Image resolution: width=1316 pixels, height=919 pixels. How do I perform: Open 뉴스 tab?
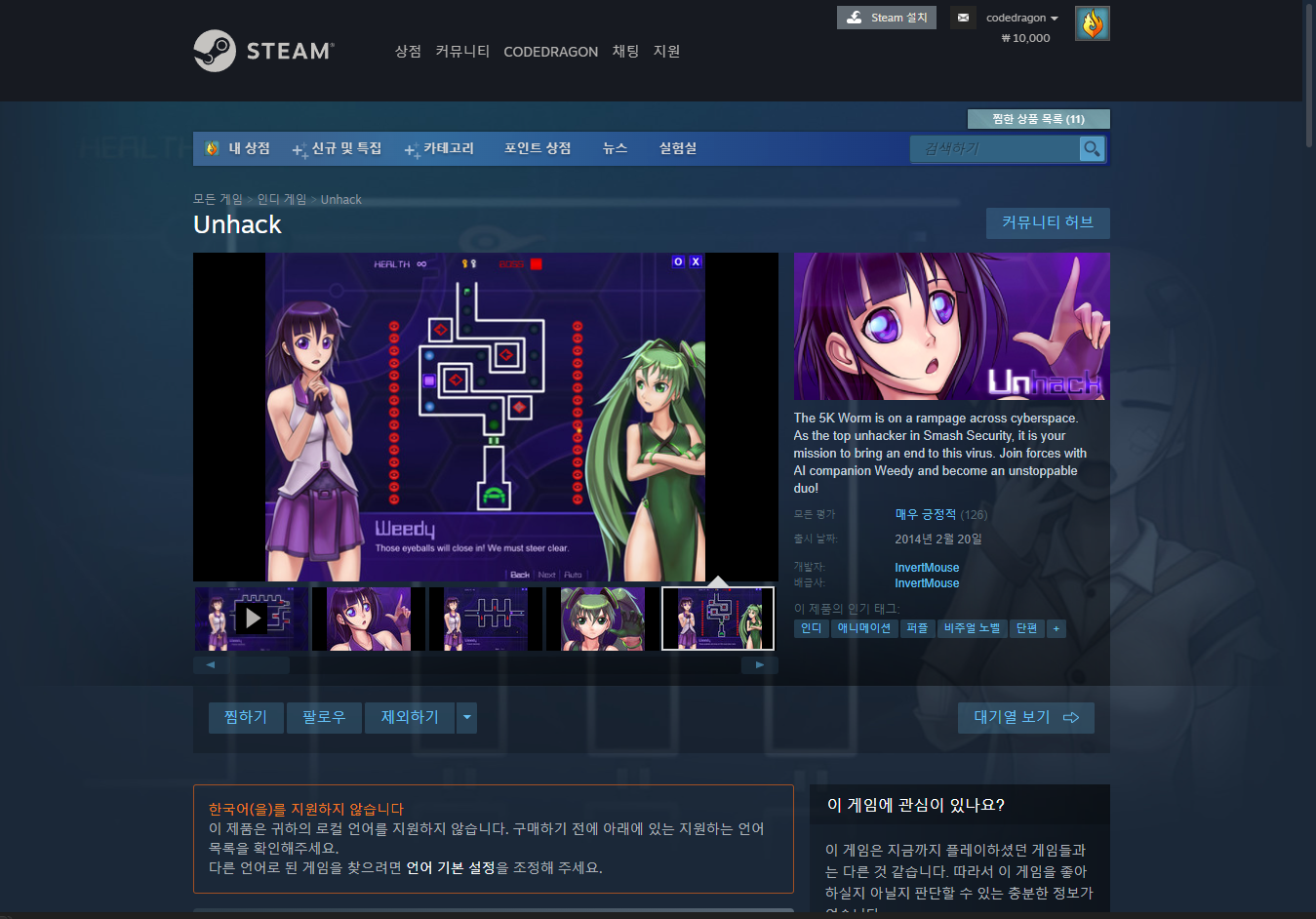[x=615, y=148]
